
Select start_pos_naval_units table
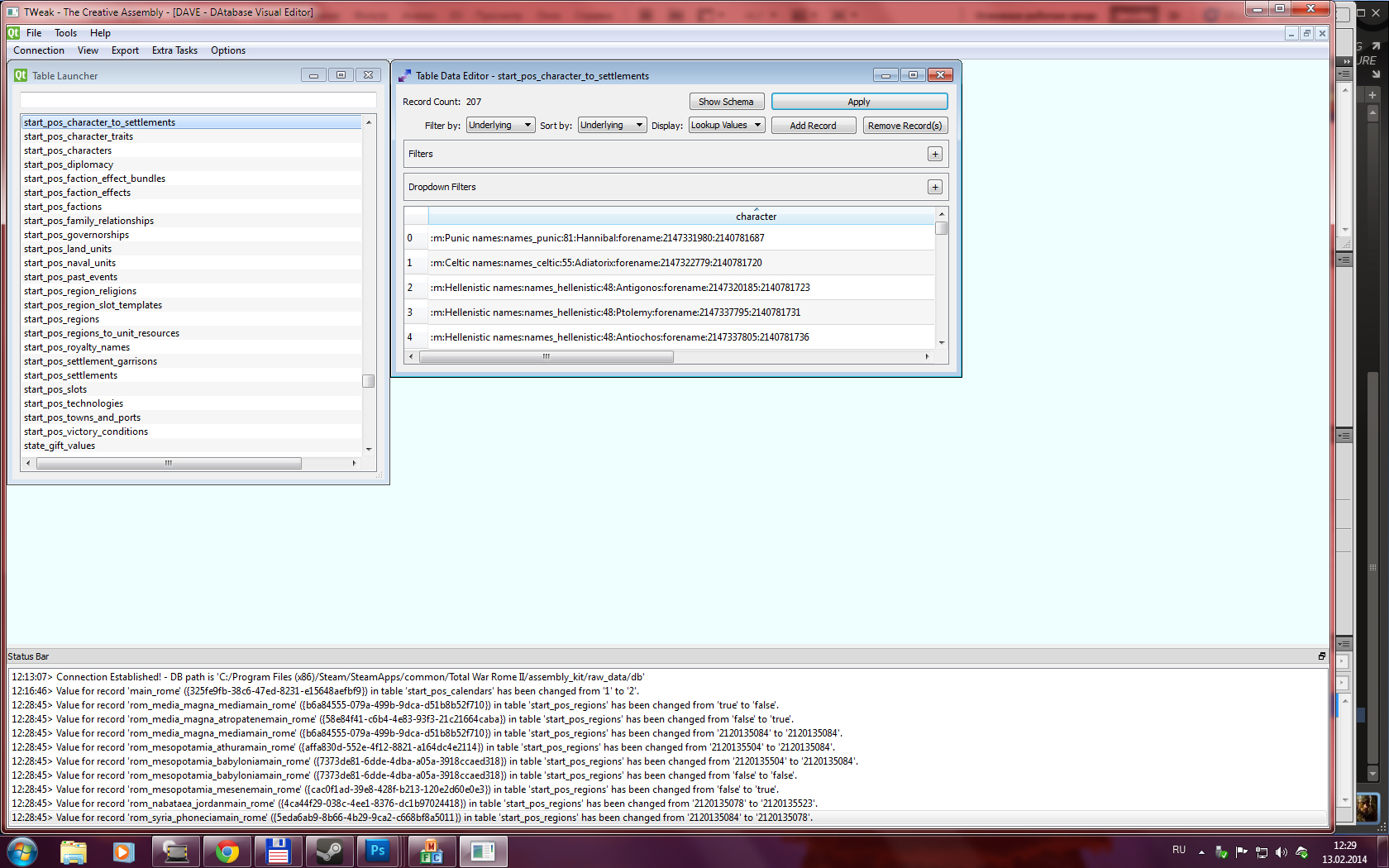point(192,263)
